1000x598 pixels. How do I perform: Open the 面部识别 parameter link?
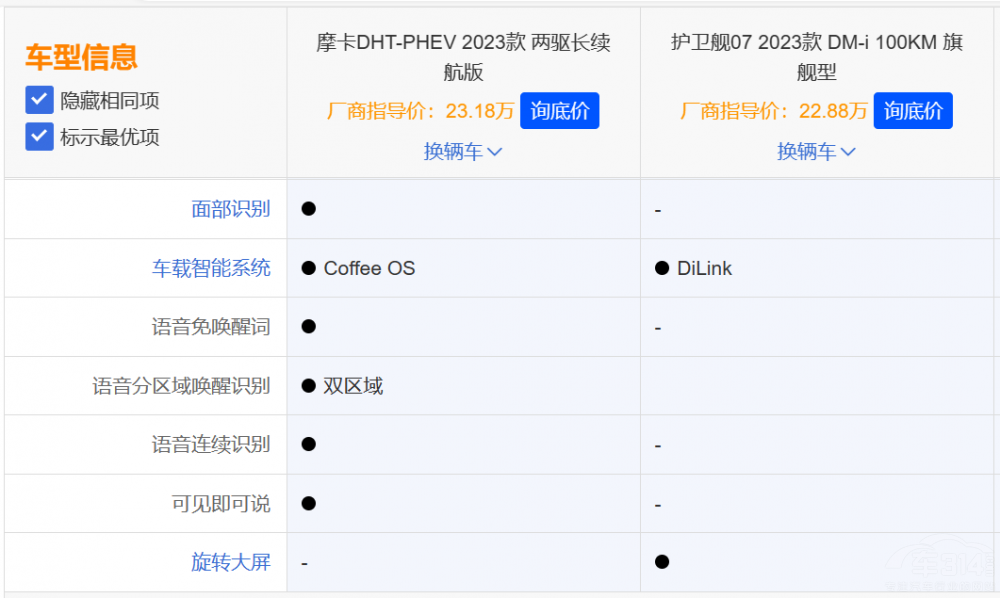[230, 209]
